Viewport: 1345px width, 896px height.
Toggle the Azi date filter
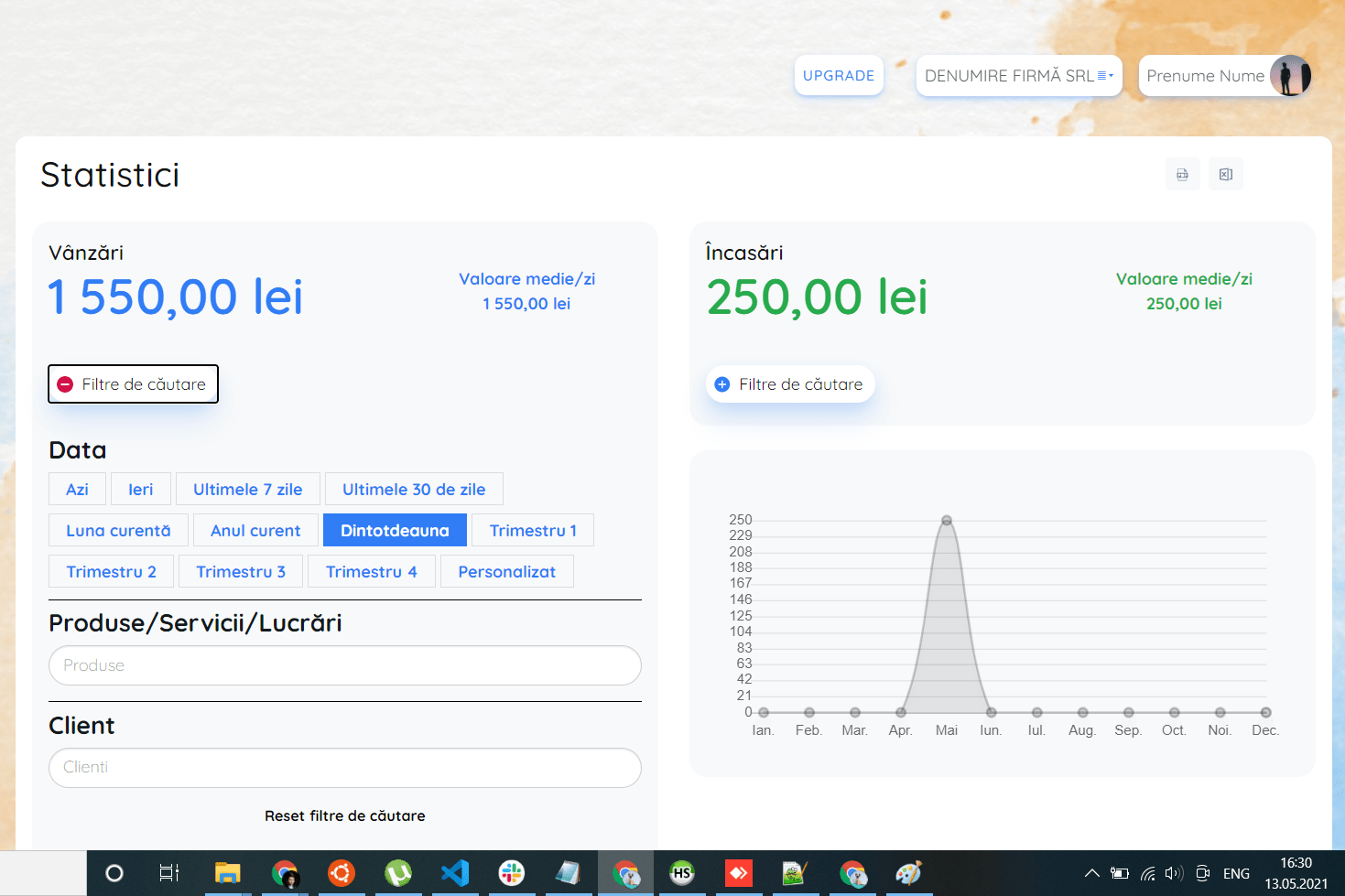tap(77, 489)
